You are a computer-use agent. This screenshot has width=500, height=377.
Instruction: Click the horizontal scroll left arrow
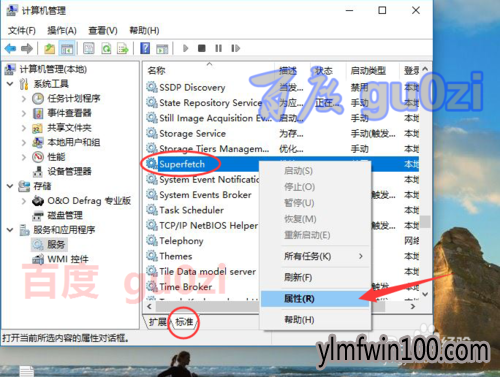point(149,306)
